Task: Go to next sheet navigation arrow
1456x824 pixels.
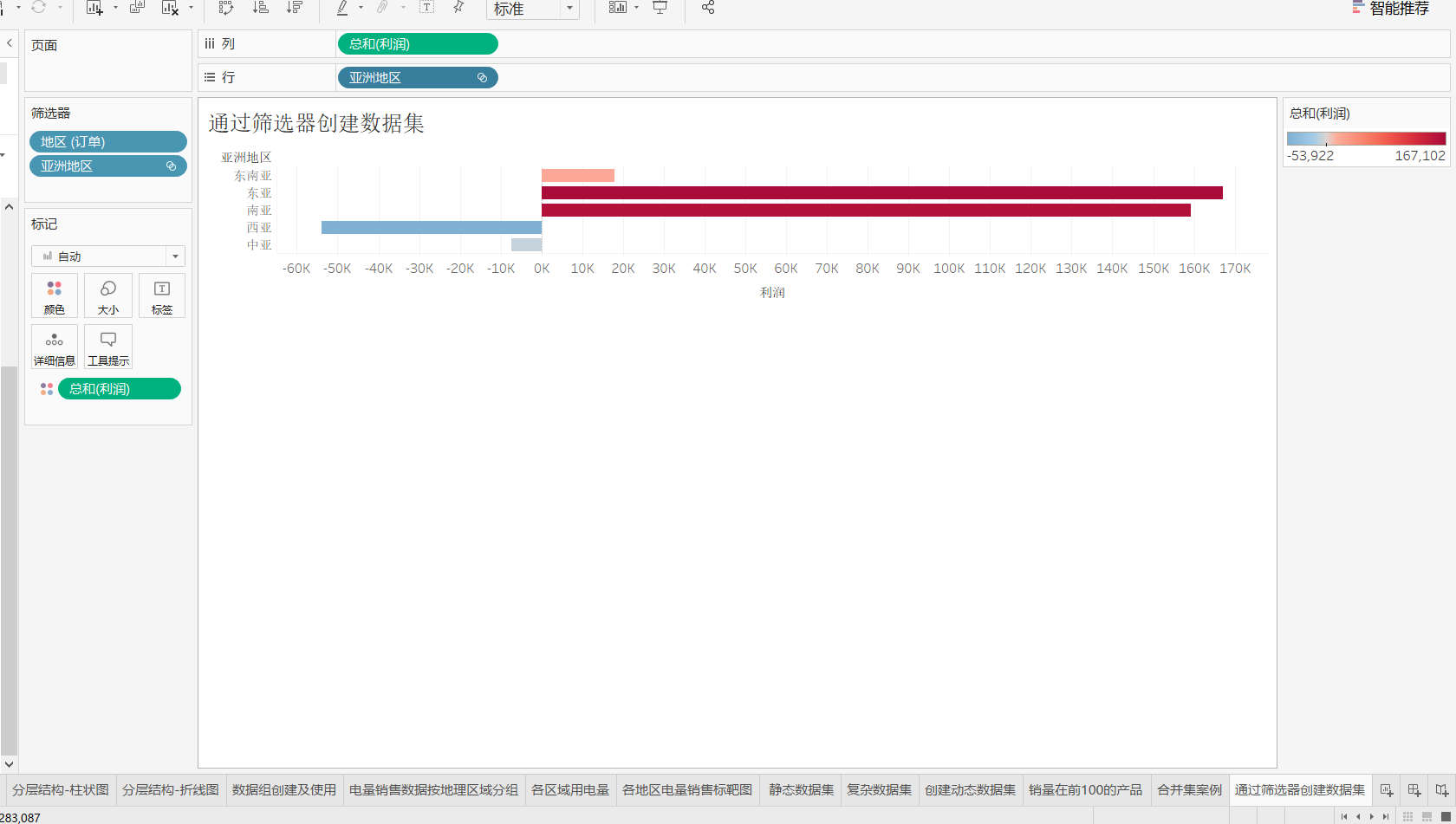Action: click(x=1372, y=816)
